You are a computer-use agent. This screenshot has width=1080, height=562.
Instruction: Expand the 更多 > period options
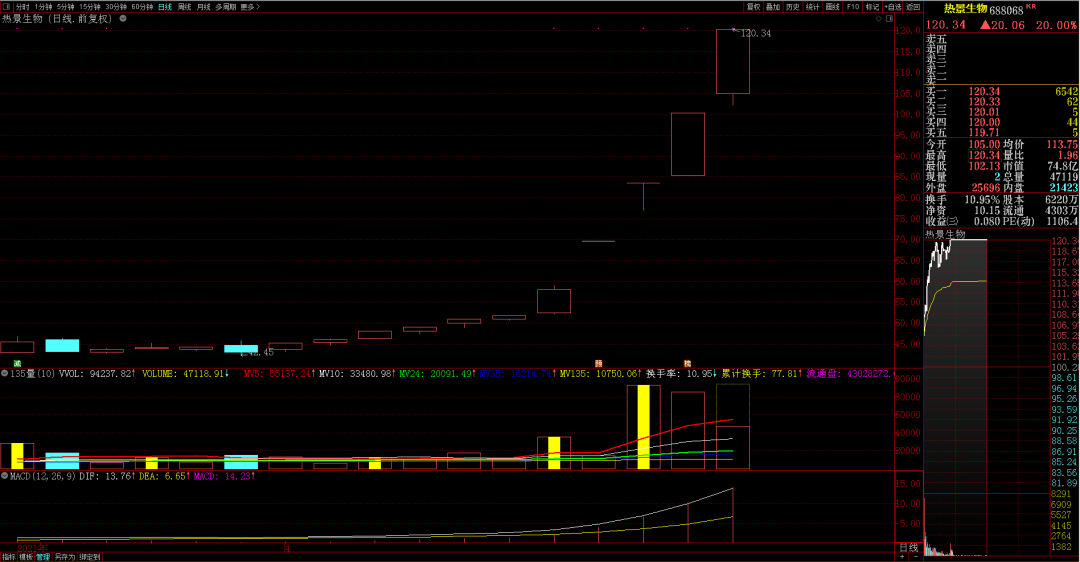click(250, 6)
